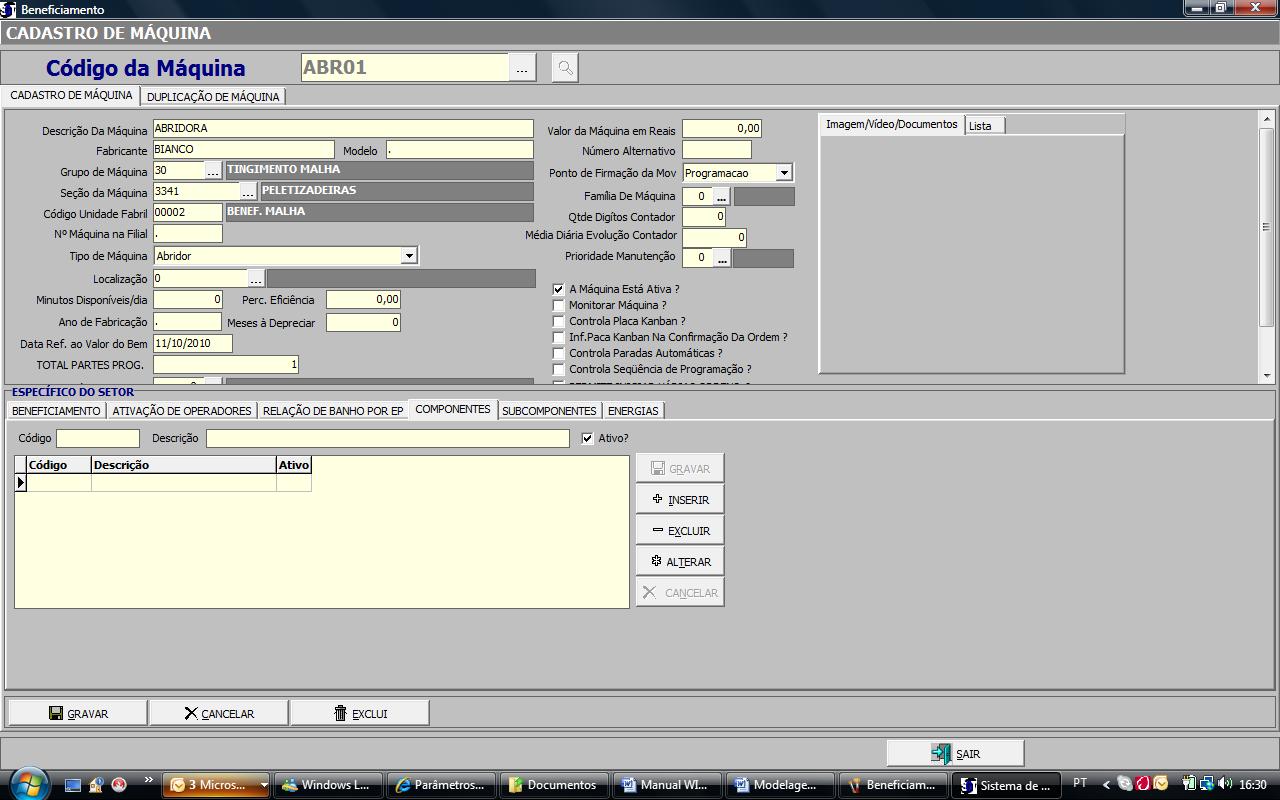
Task: Open Família De Máquina lookup button
Action: click(721, 197)
